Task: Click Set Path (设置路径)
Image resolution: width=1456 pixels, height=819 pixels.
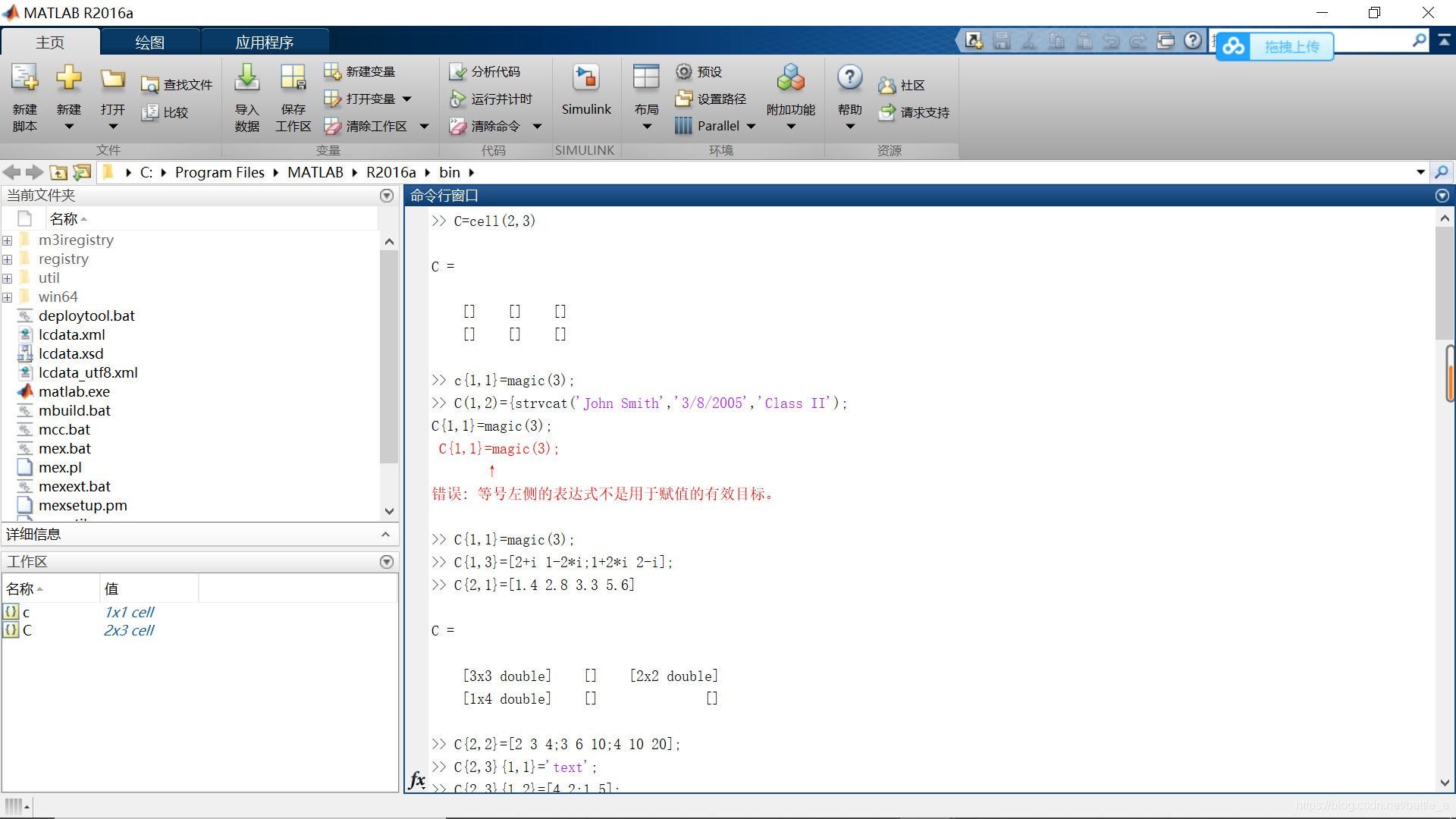Action: coord(711,99)
